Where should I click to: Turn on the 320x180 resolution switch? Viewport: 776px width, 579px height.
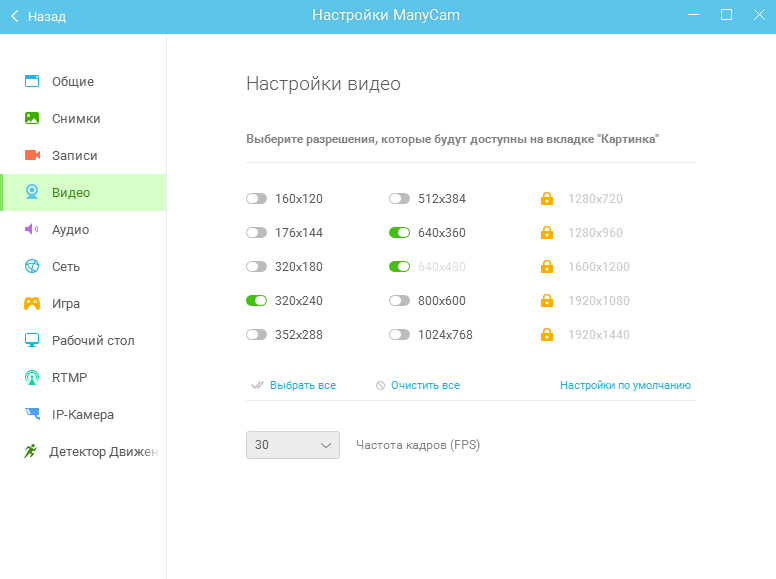(x=256, y=267)
